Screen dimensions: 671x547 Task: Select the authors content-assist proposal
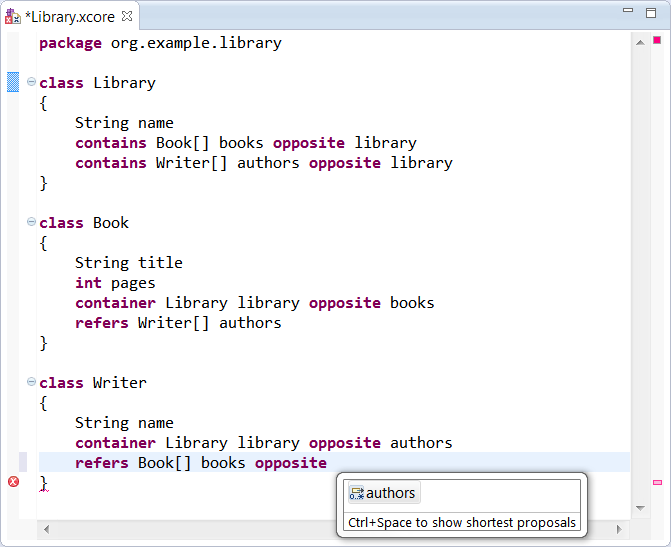(384, 493)
